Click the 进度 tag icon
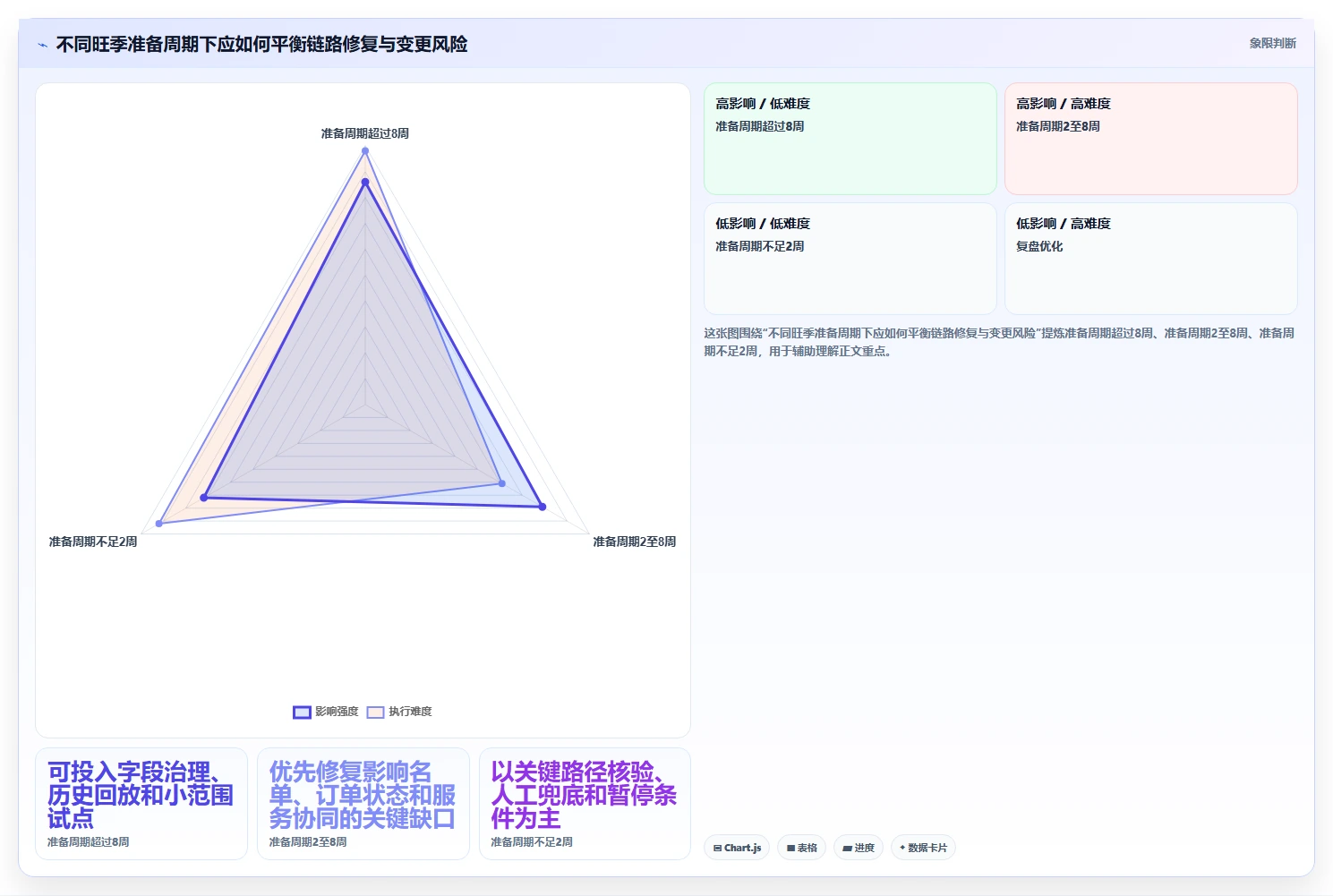 pyautogui.click(x=847, y=848)
